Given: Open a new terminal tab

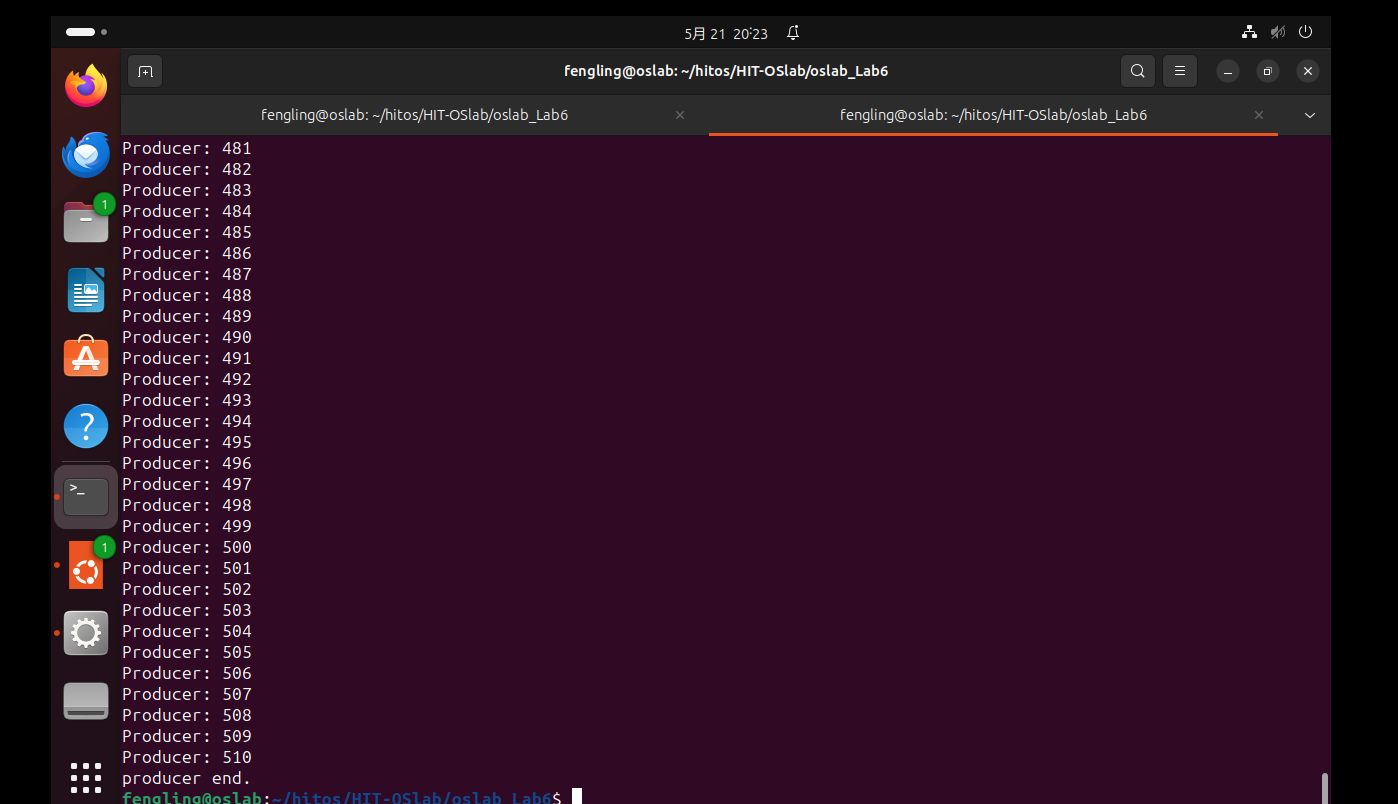Looking at the screenshot, I should (x=145, y=71).
